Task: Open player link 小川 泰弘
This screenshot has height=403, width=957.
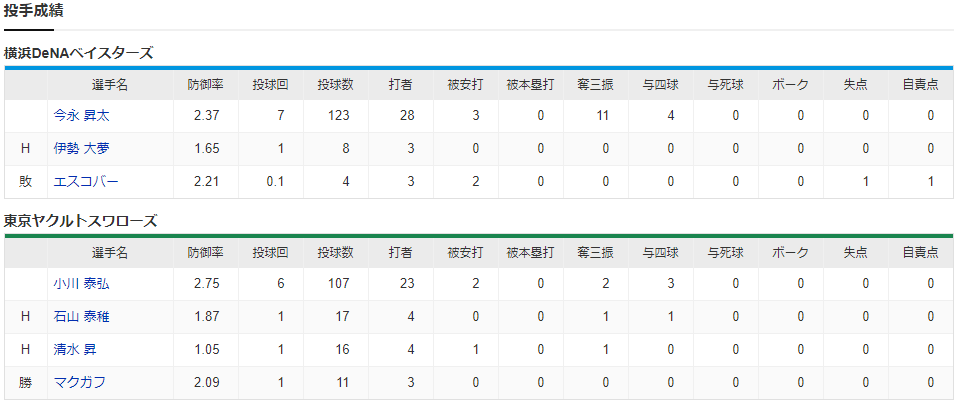Action: 82,283
